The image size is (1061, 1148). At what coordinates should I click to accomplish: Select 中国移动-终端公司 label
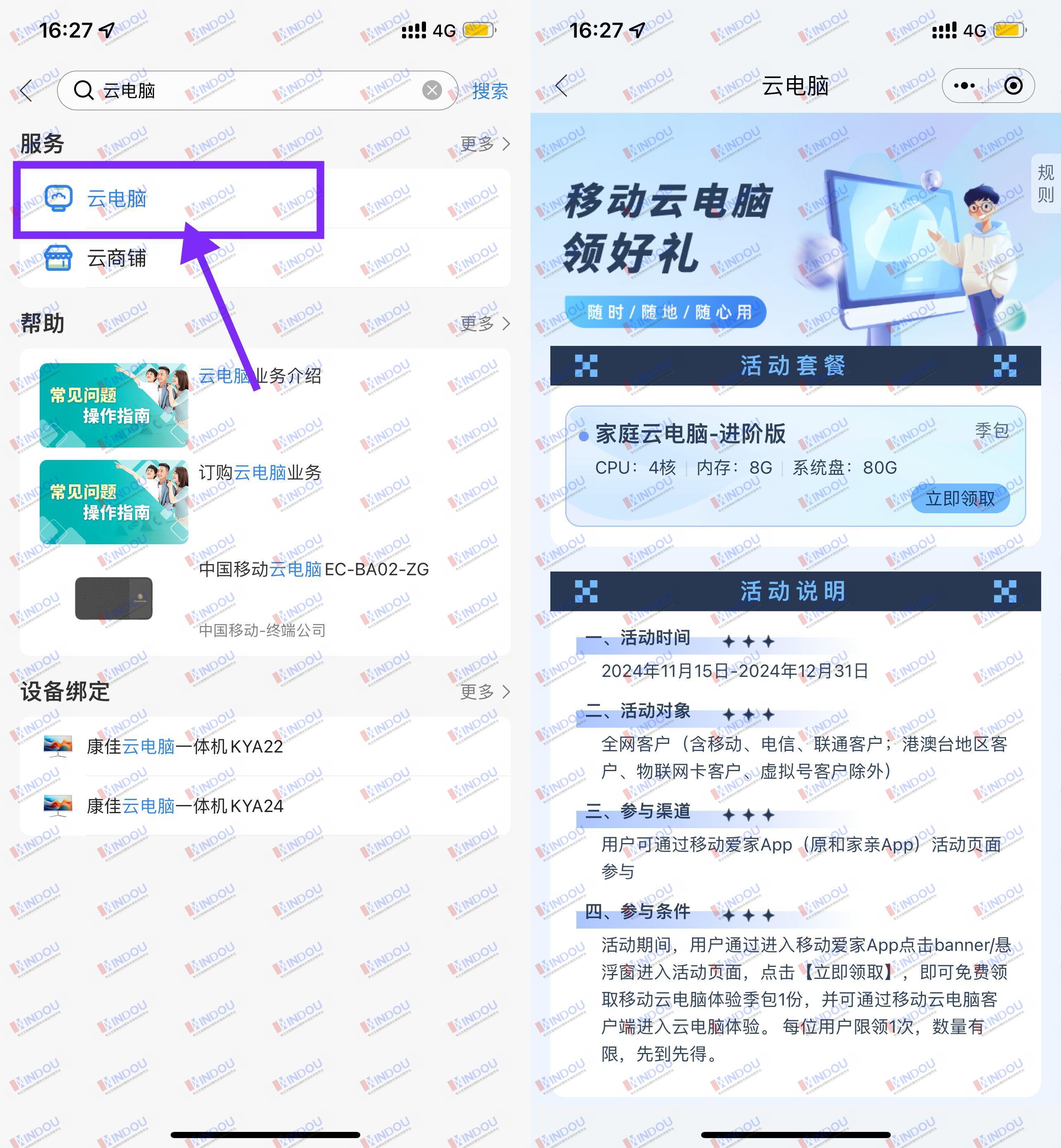(262, 630)
